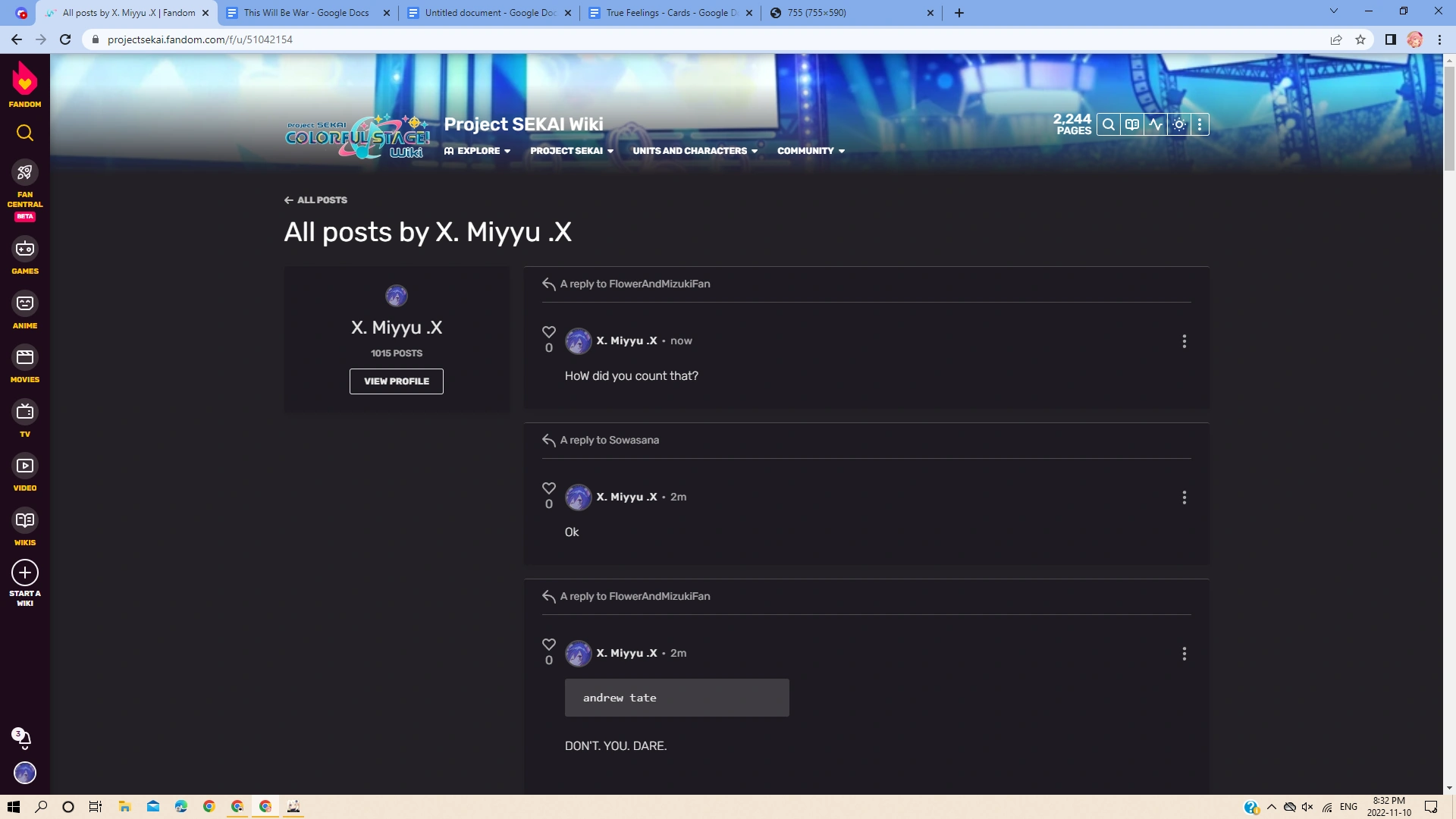Click the View Profile button

point(396,381)
